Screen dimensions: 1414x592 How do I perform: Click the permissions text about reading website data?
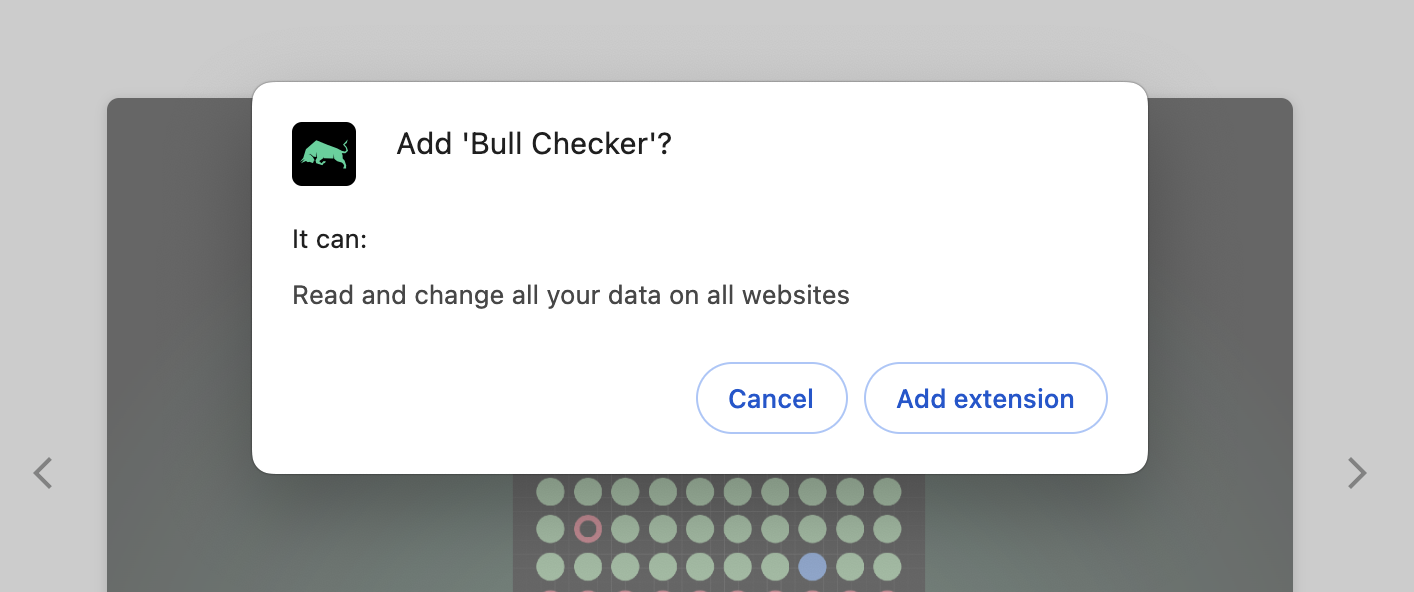point(570,295)
